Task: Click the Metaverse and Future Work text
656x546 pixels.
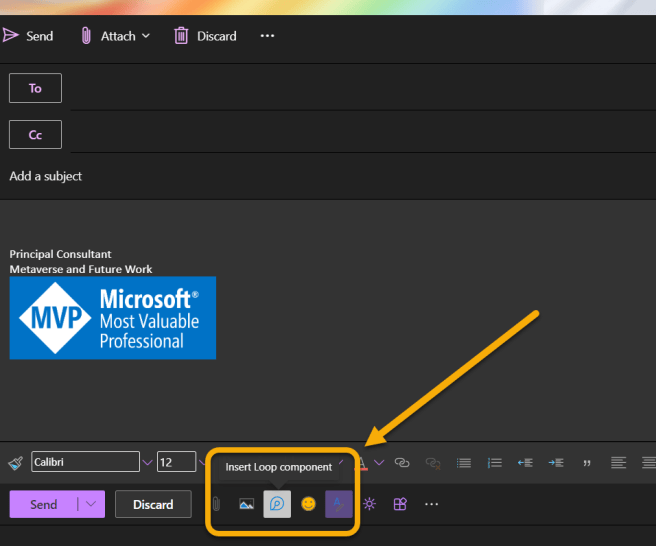Action: tap(81, 269)
